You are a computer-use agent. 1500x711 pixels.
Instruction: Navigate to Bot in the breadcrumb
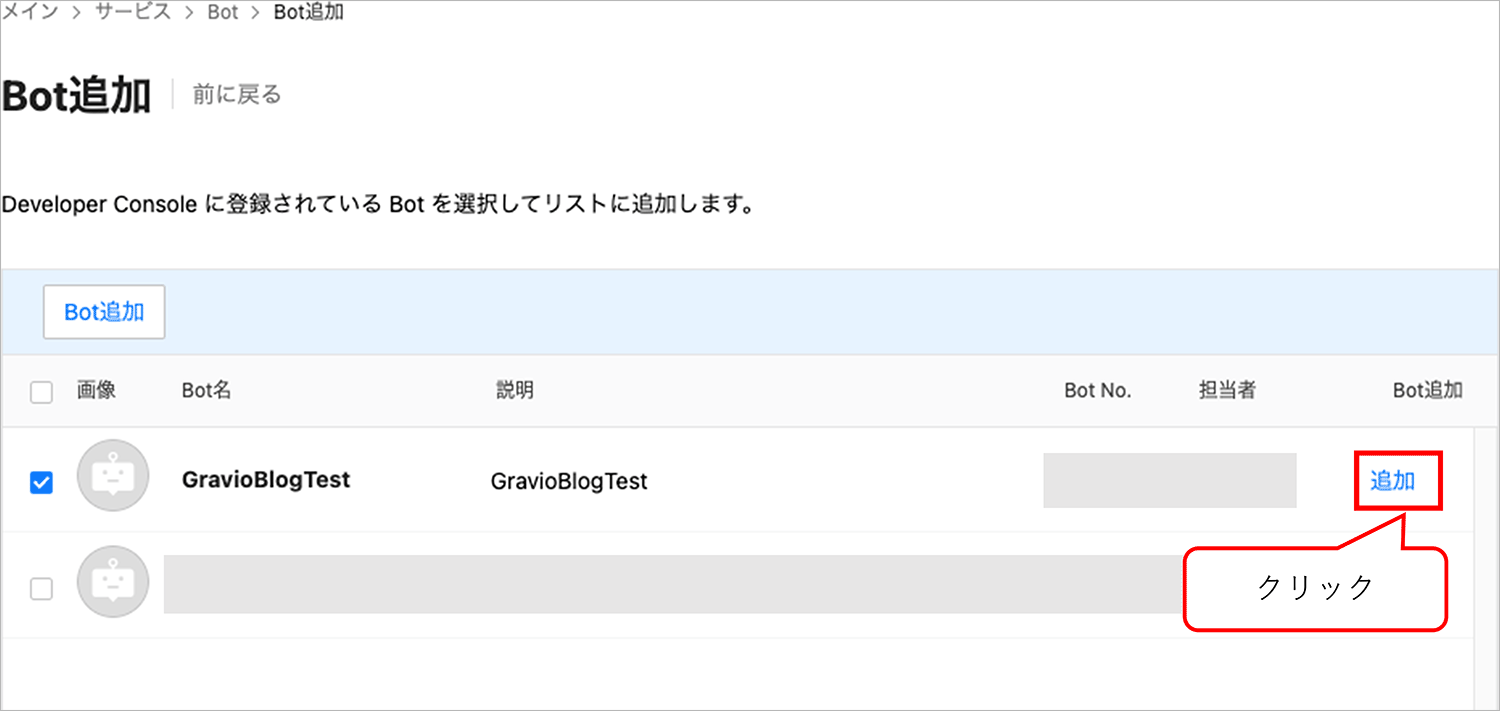tap(223, 13)
